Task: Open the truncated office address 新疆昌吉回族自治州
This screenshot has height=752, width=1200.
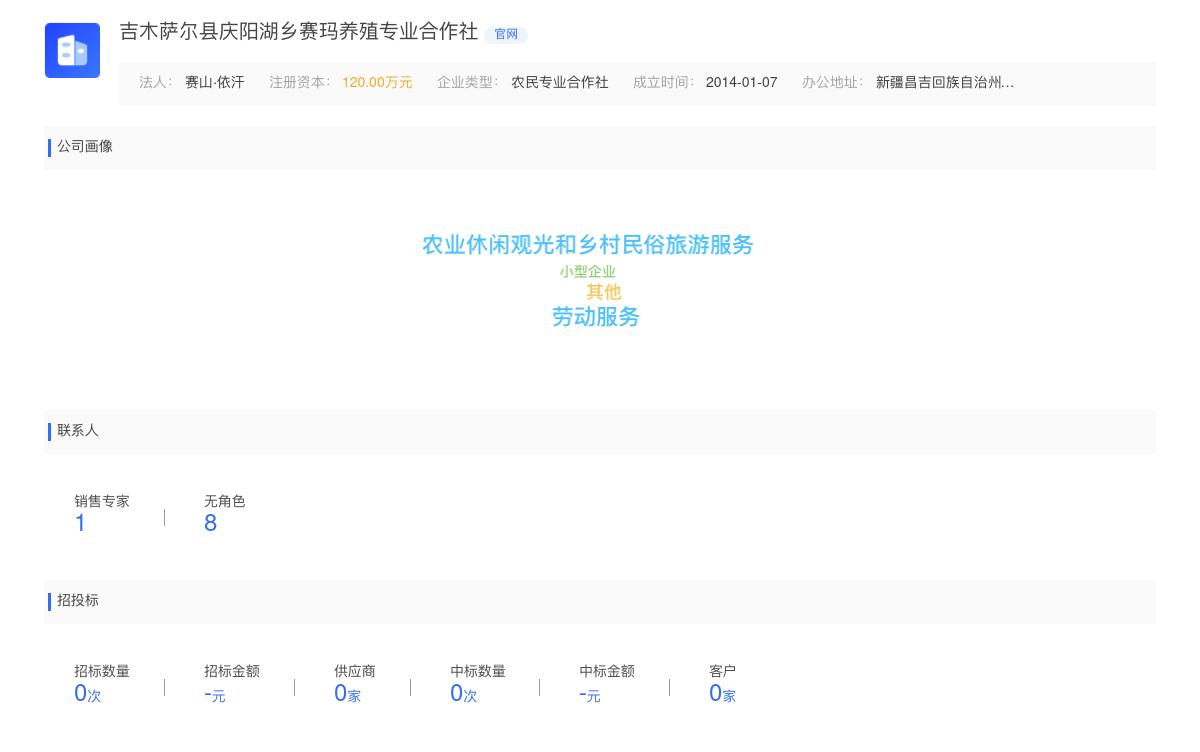Action: tap(944, 83)
